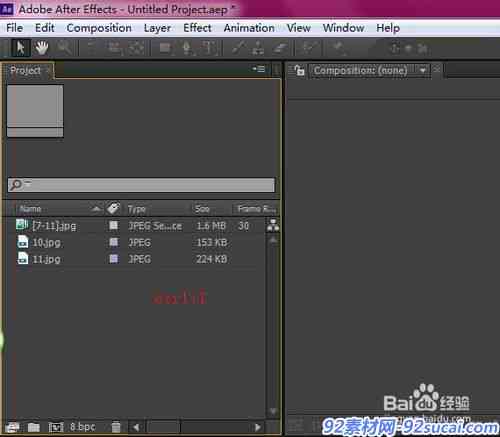Click the footage preview thumbnail
The image size is (500, 437).
point(35,111)
